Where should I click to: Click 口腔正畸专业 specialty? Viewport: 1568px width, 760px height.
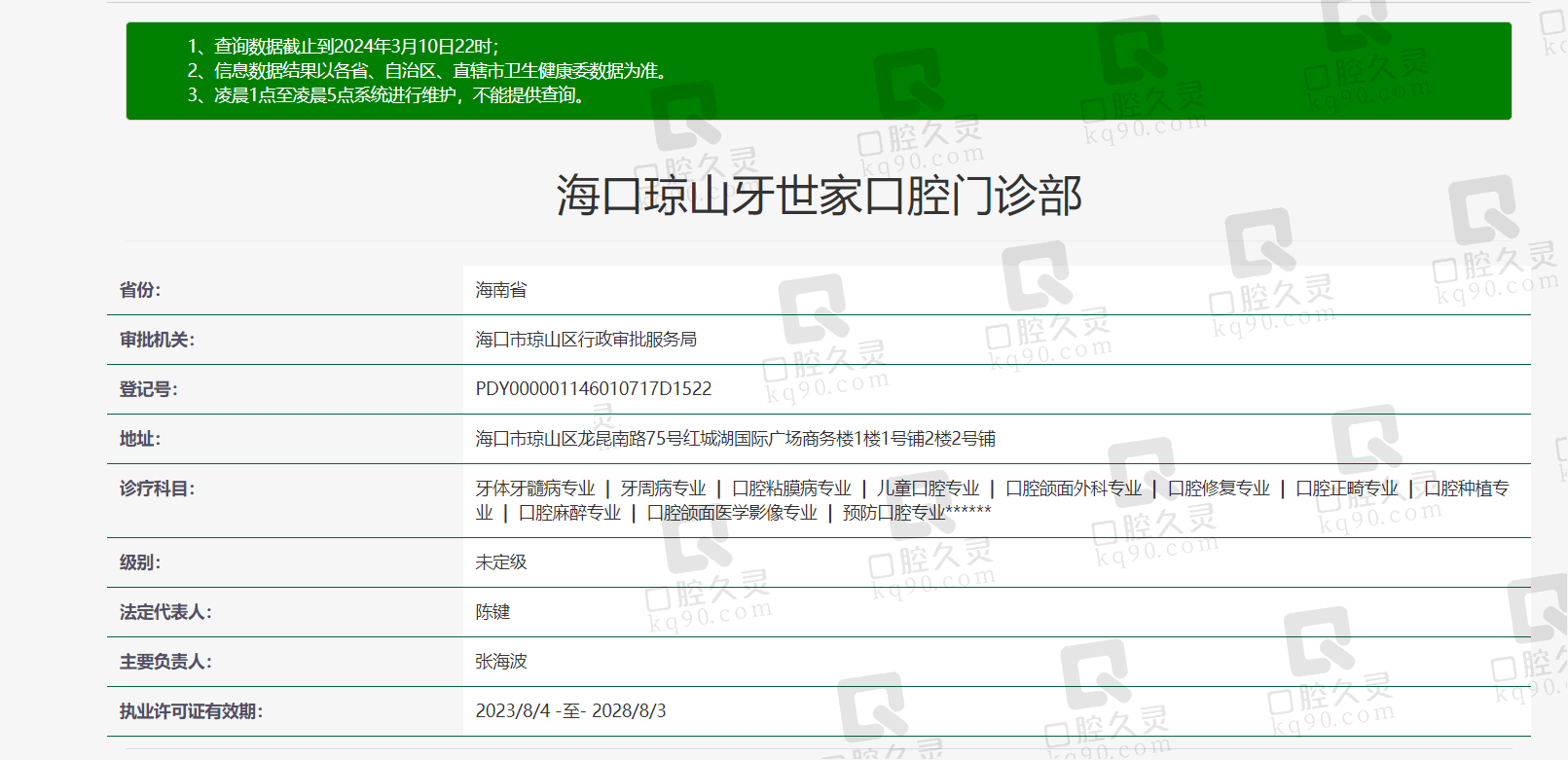(x=1347, y=489)
